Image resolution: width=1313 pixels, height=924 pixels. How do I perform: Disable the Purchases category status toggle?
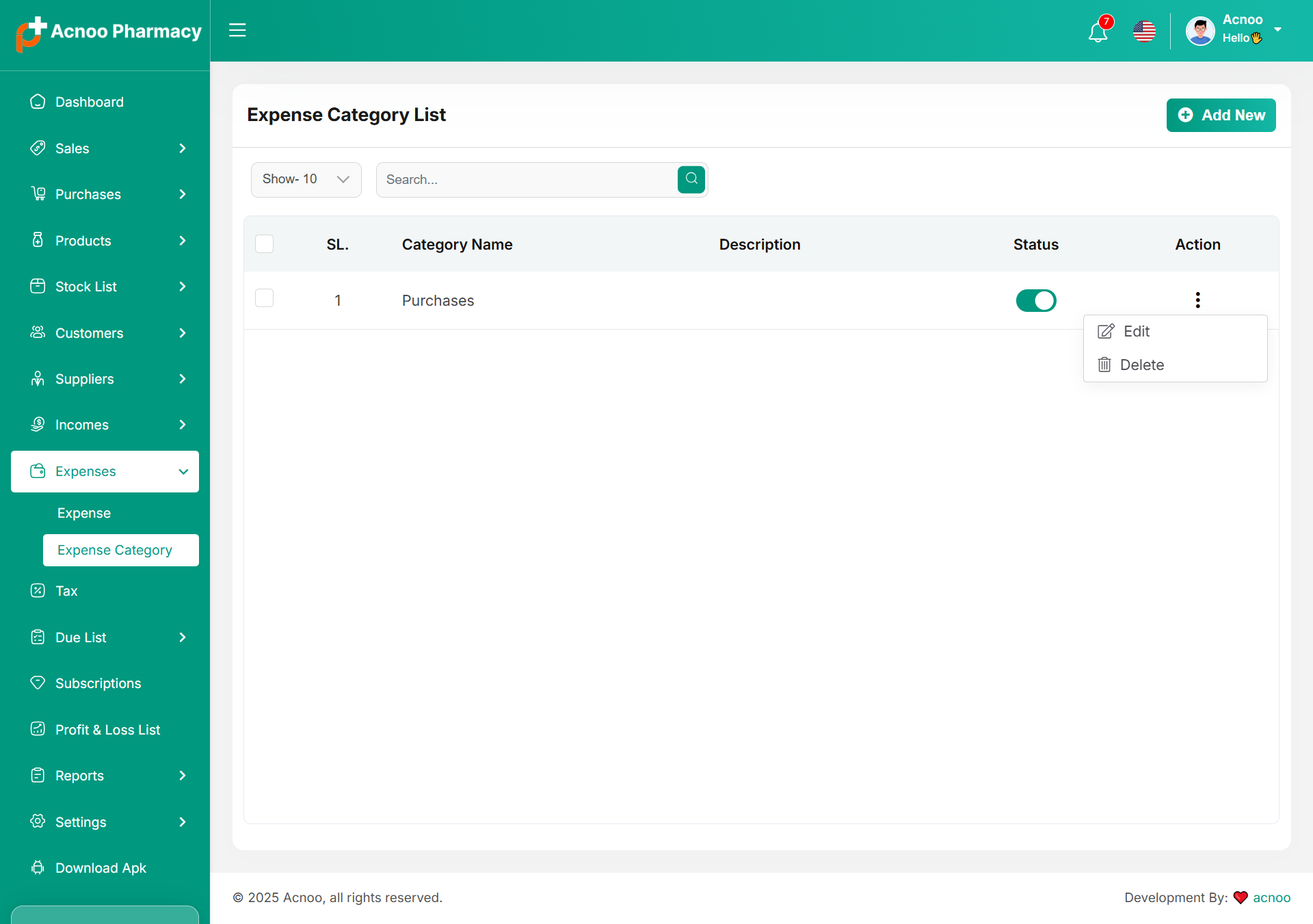pyautogui.click(x=1035, y=300)
